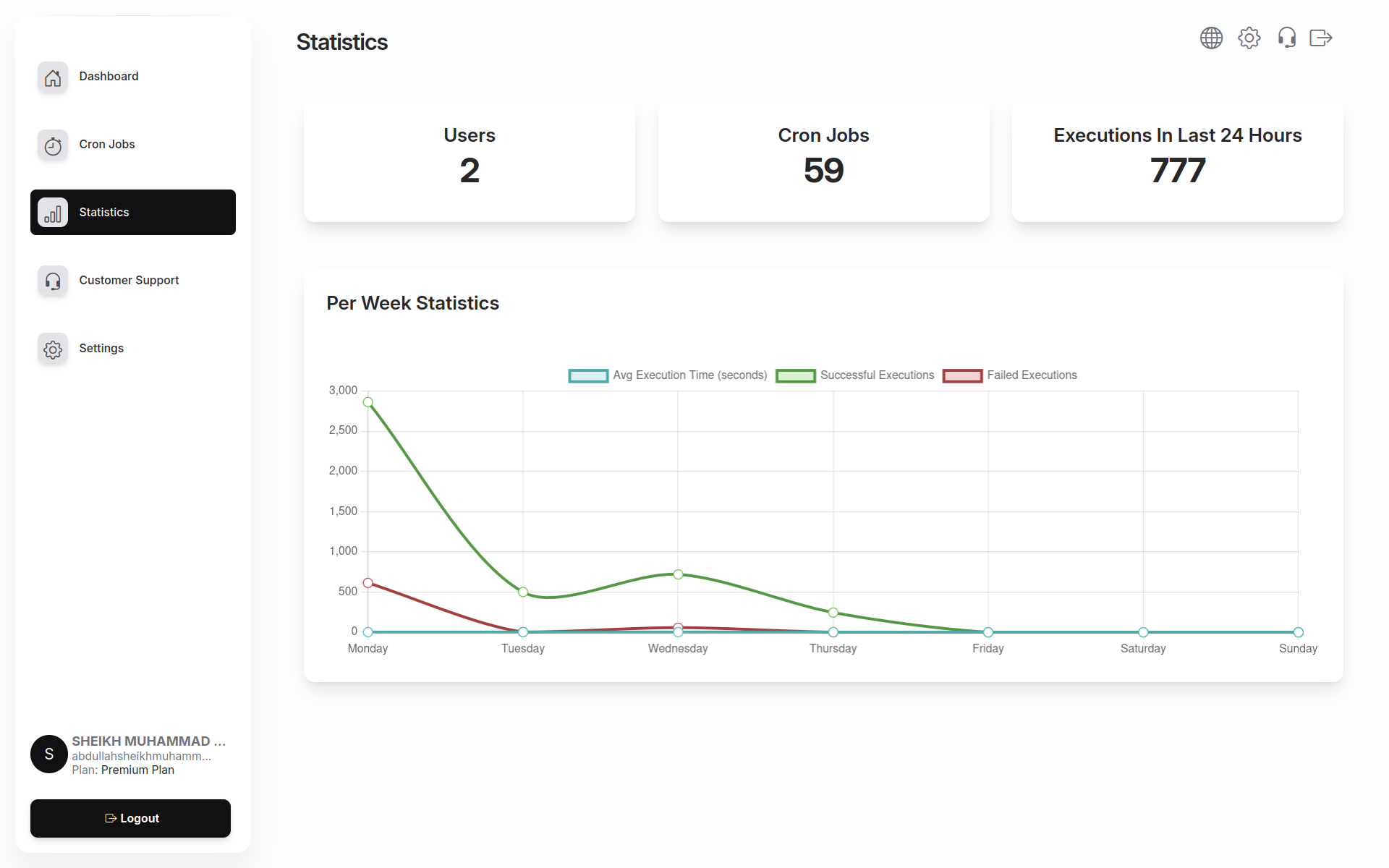Toggle Successful Executions legend series
Image resolution: width=1389 pixels, height=868 pixels.
pyautogui.click(x=876, y=375)
